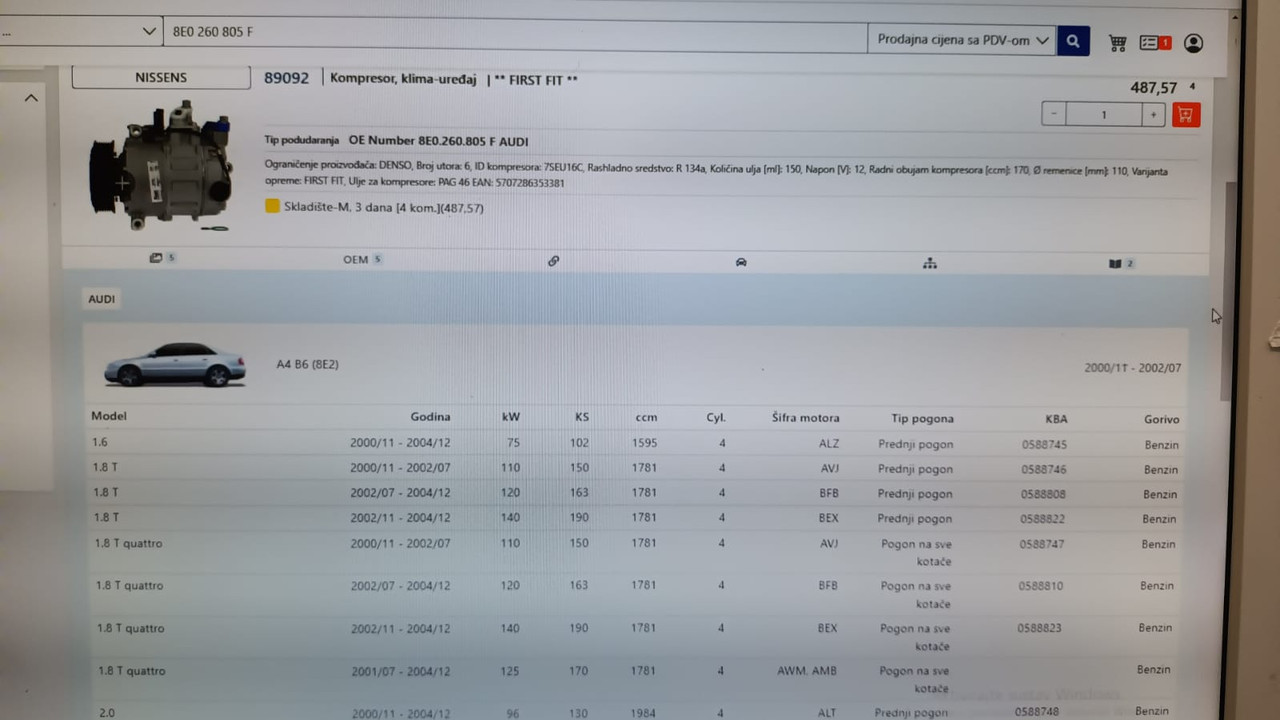Click the KBA column header
The width and height of the screenshot is (1280, 720).
(1056, 419)
